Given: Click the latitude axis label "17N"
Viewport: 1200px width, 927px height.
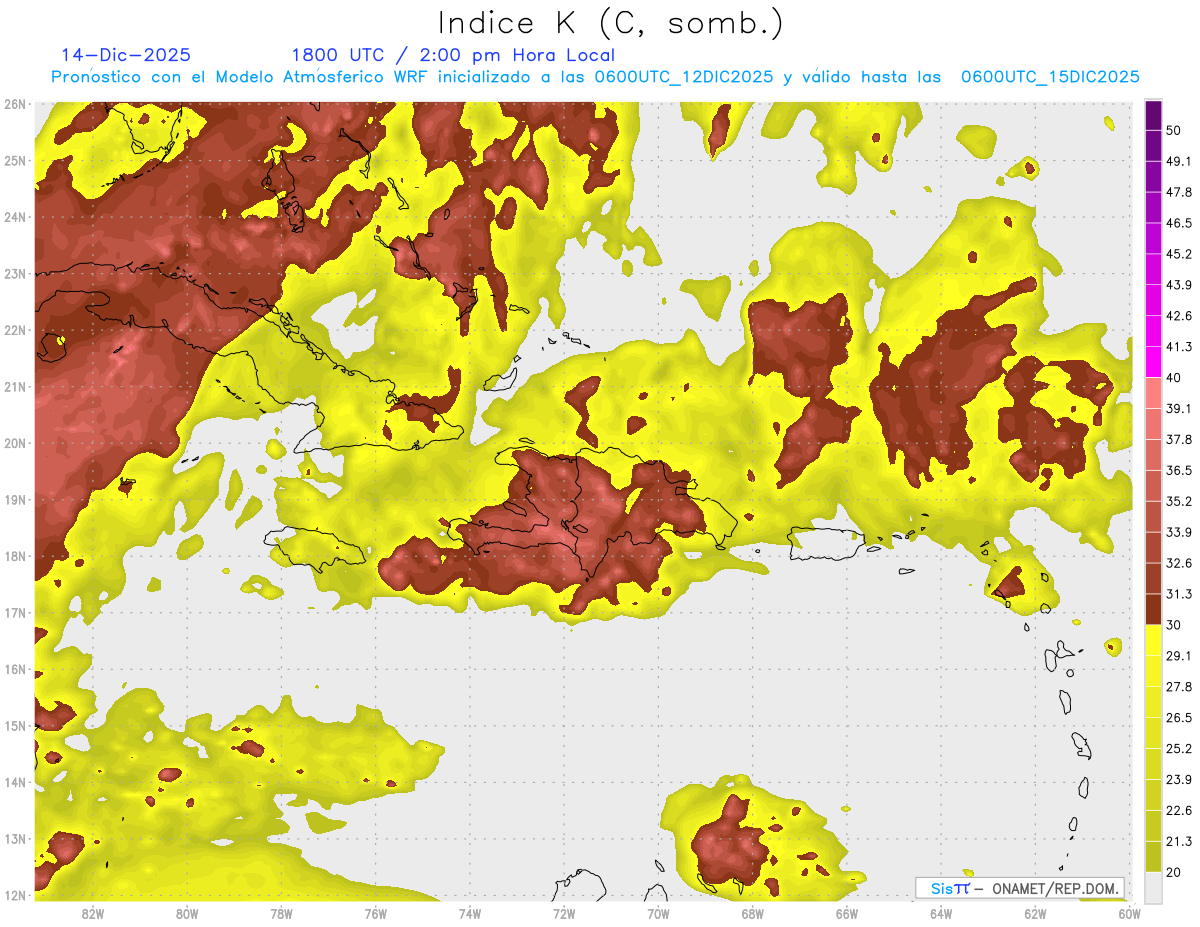Looking at the screenshot, I should click(x=15, y=612).
